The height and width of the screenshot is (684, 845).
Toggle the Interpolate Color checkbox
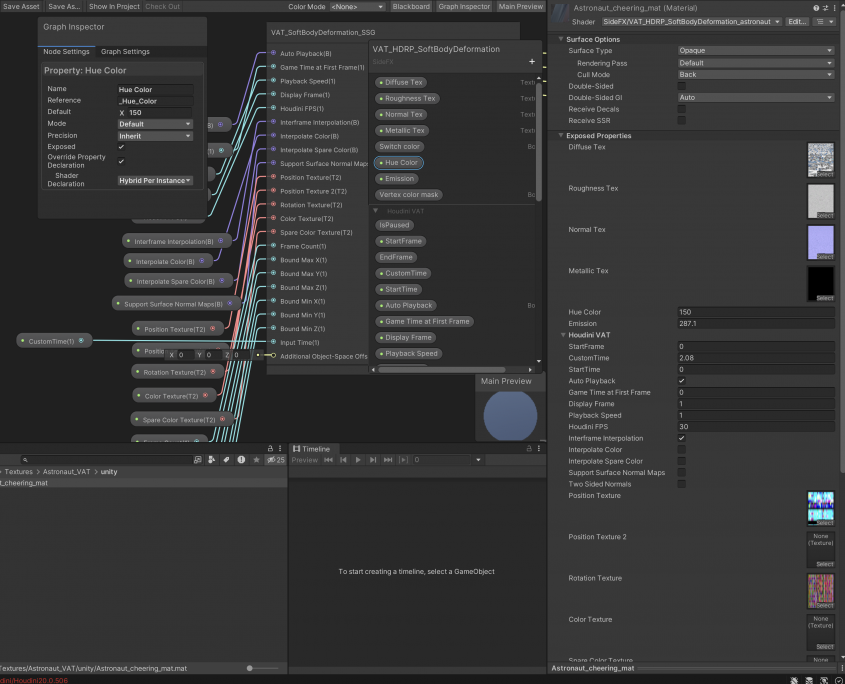682,450
